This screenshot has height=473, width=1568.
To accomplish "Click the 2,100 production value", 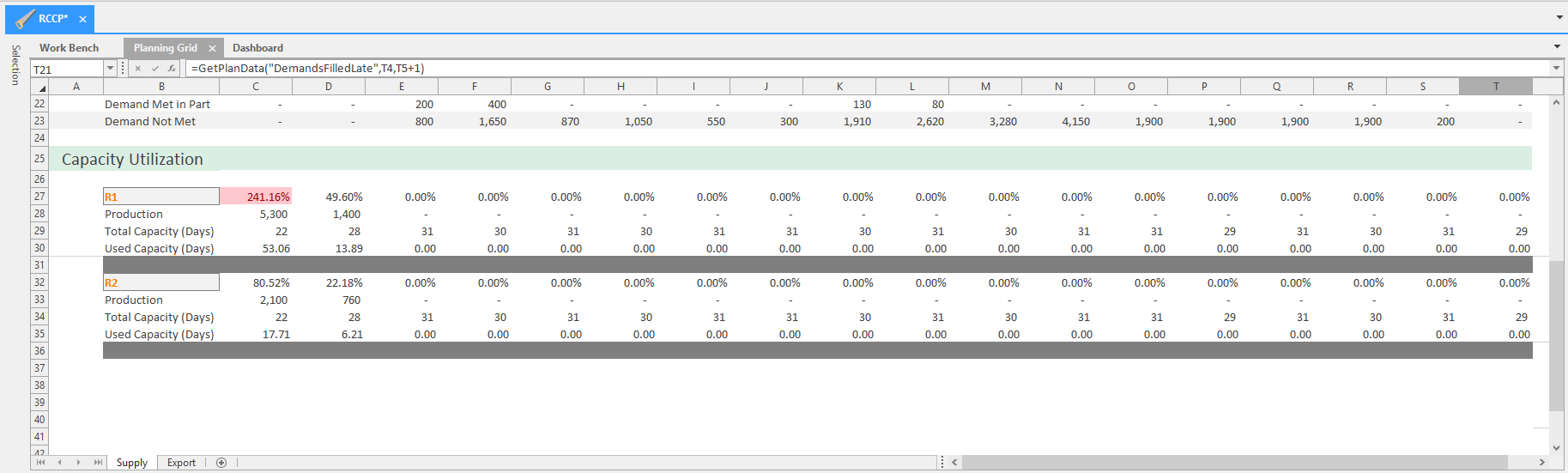I will coord(256,300).
